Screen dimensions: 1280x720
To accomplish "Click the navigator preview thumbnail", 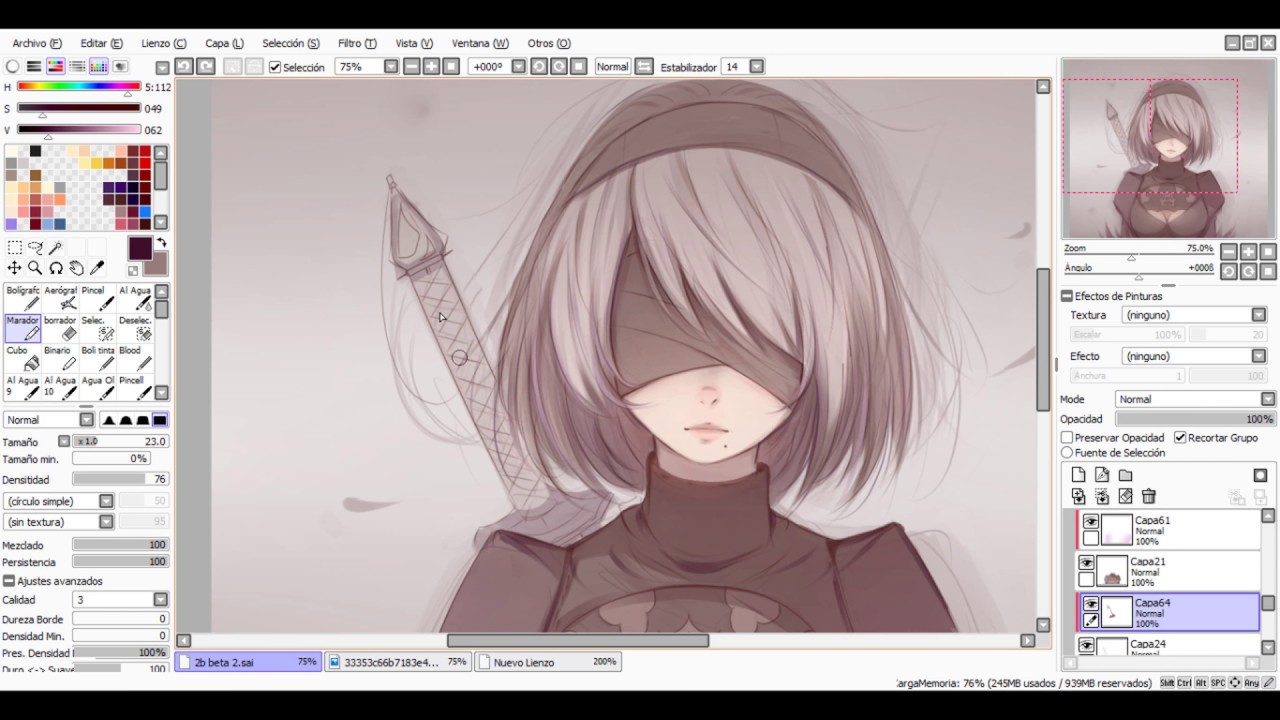I will tap(1169, 149).
